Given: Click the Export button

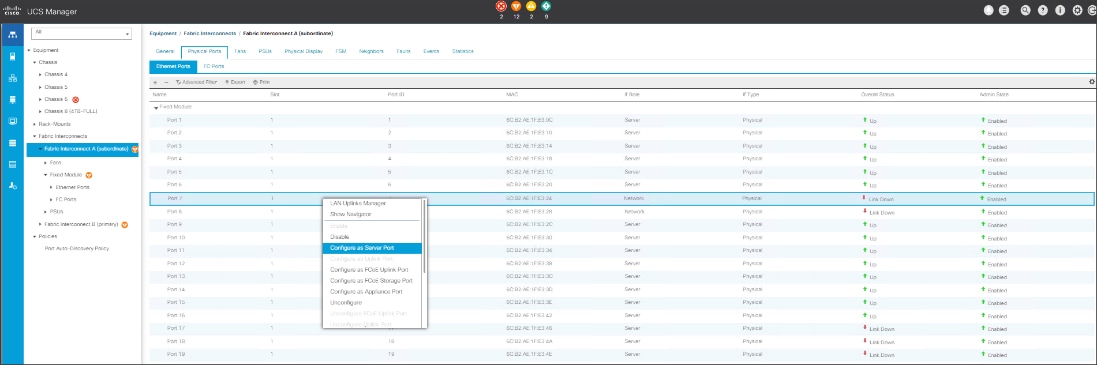Looking at the screenshot, I should 235,83.
